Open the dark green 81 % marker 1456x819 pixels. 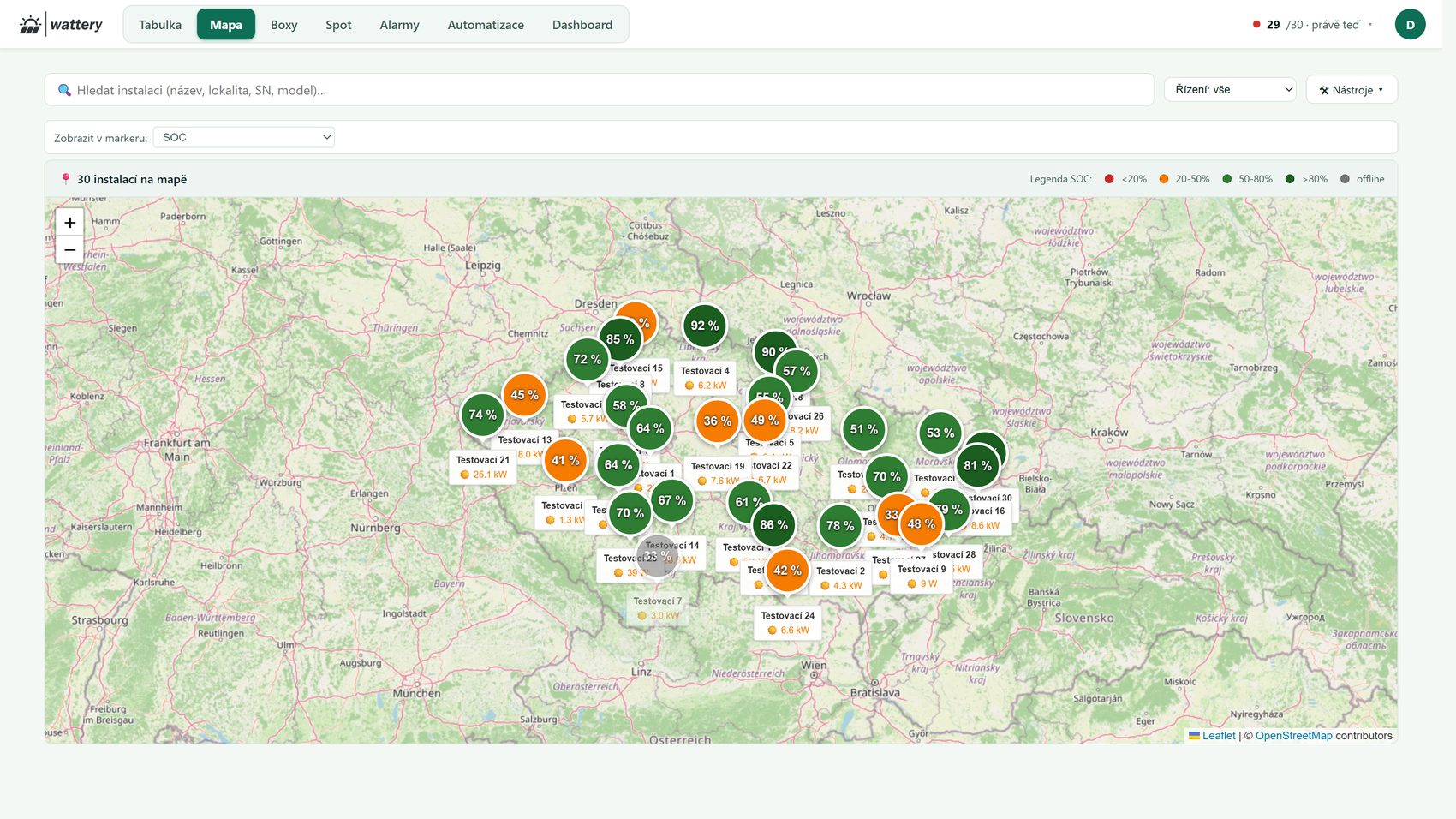point(977,466)
